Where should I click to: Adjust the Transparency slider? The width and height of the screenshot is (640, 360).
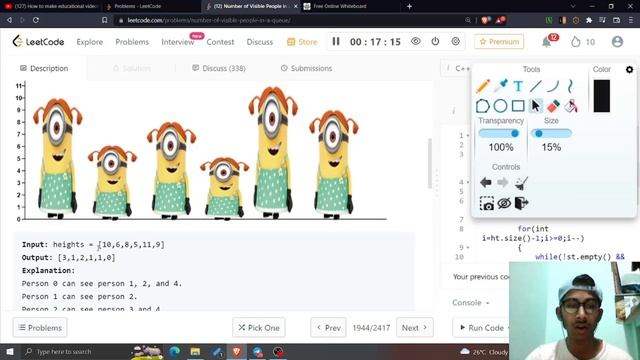point(499,133)
